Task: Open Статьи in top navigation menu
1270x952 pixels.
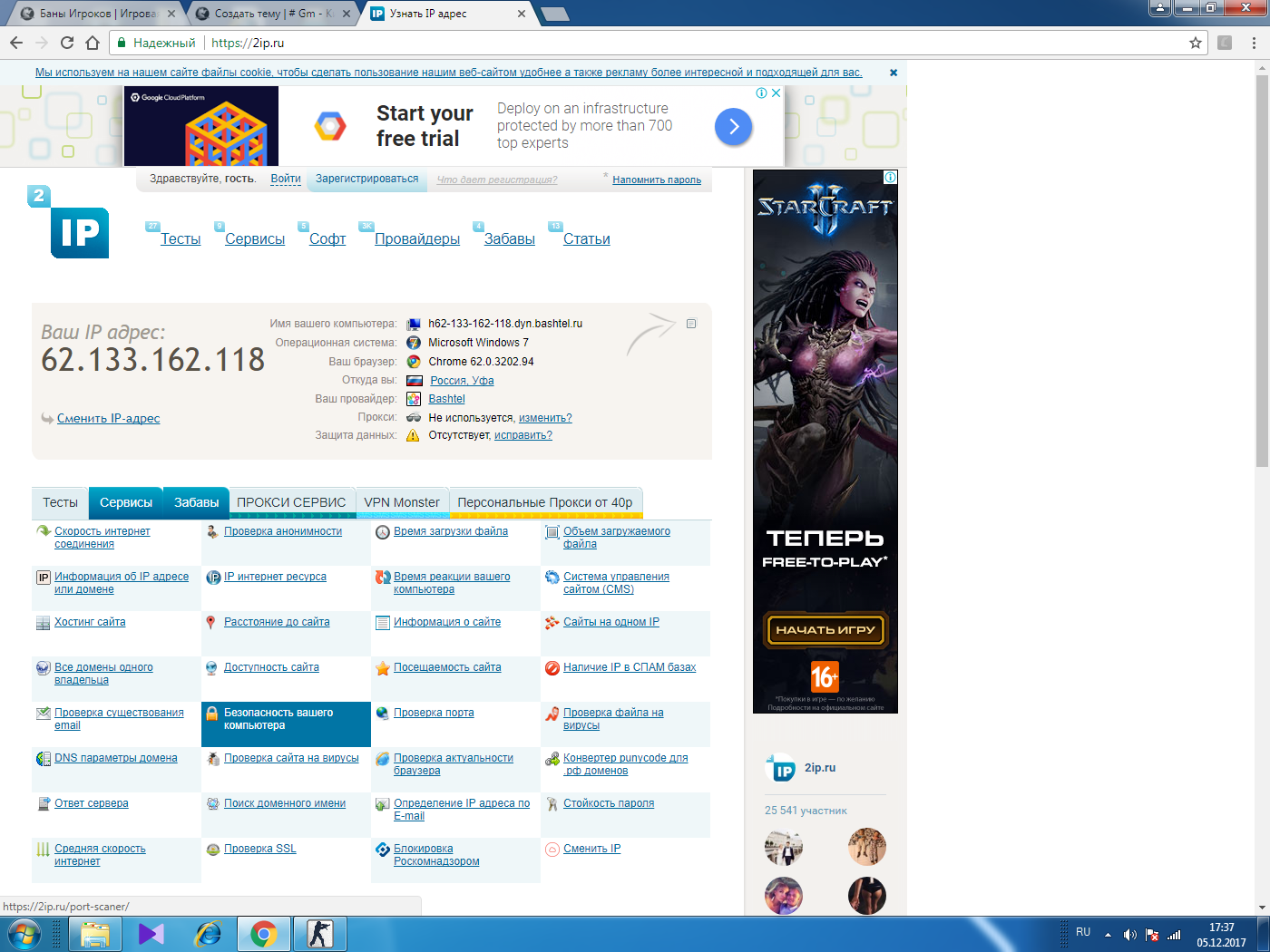Action: click(587, 239)
